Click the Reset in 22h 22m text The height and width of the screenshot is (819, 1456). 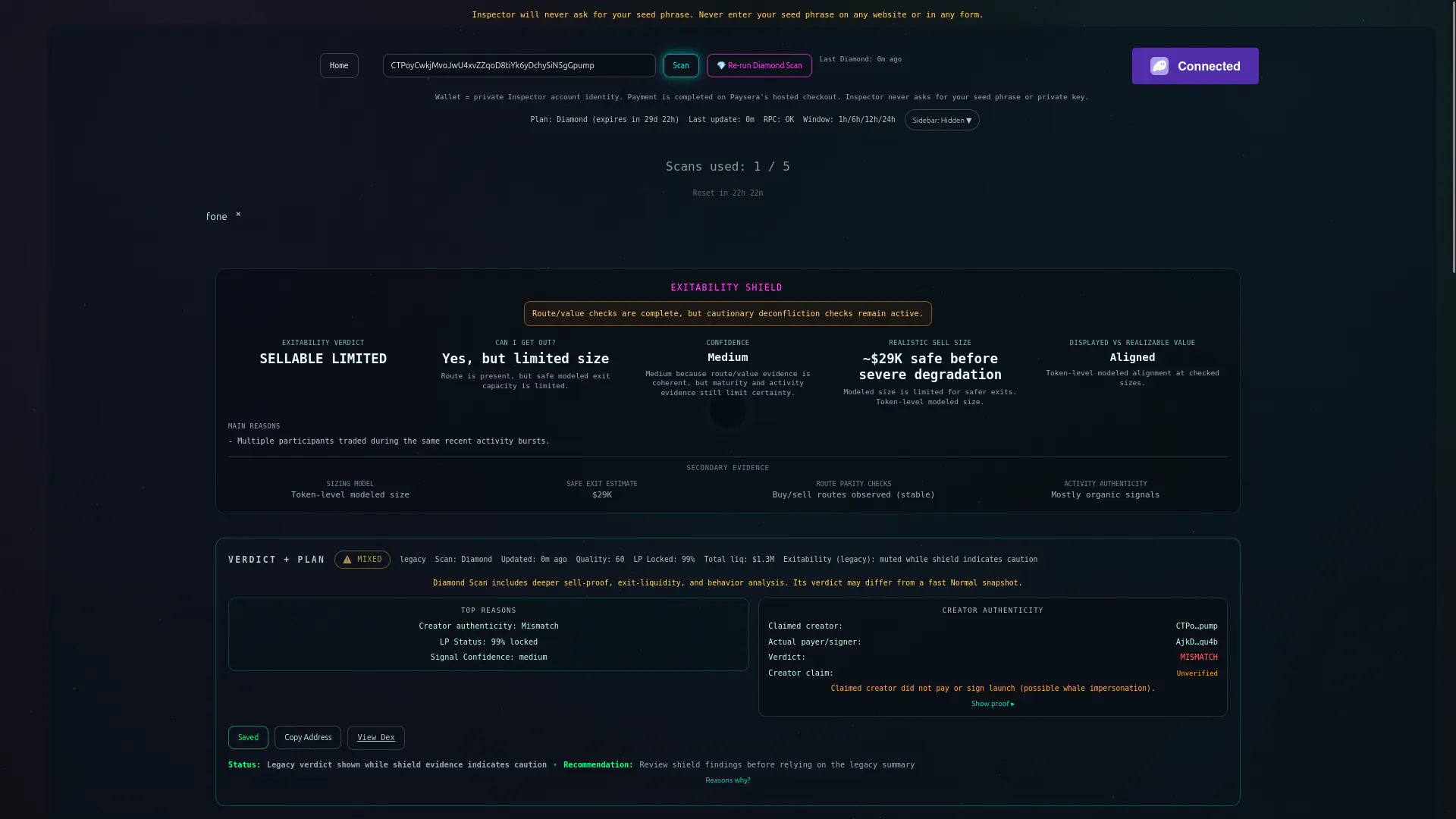pyautogui.click(x=728, y=193)
